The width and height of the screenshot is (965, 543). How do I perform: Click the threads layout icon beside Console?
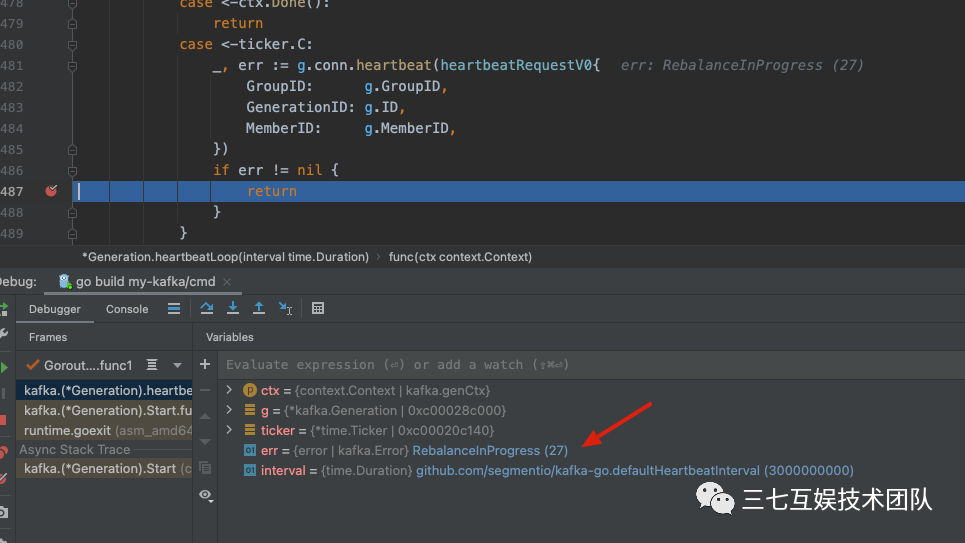click(x=174, y=308)
